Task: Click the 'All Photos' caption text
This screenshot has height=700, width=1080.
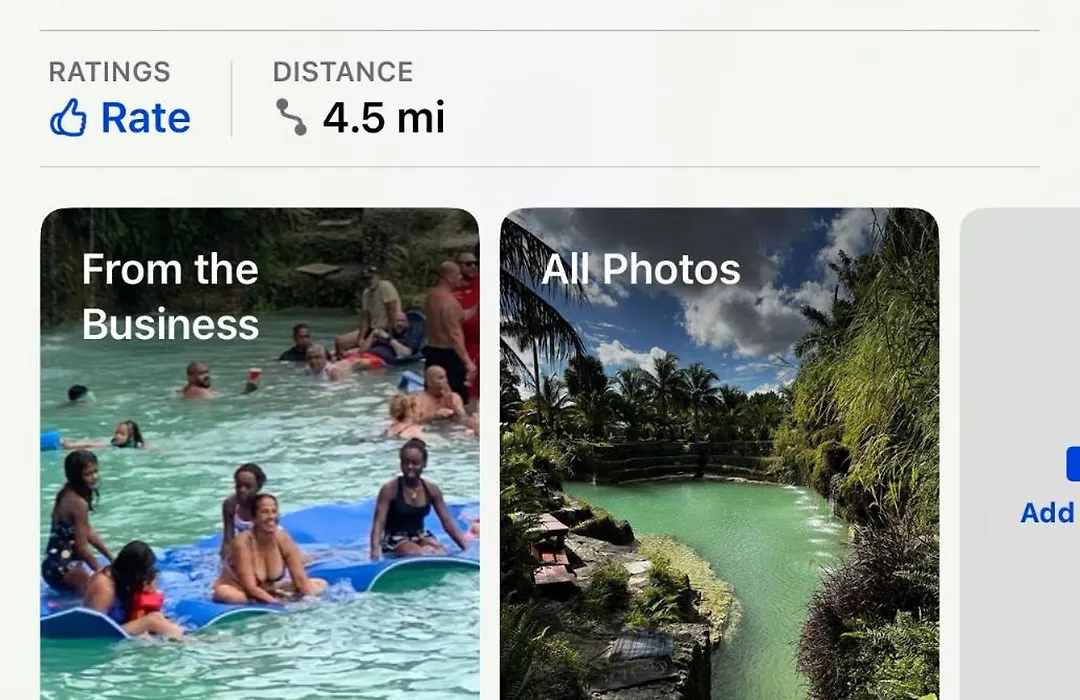Action: pos(641,269)
